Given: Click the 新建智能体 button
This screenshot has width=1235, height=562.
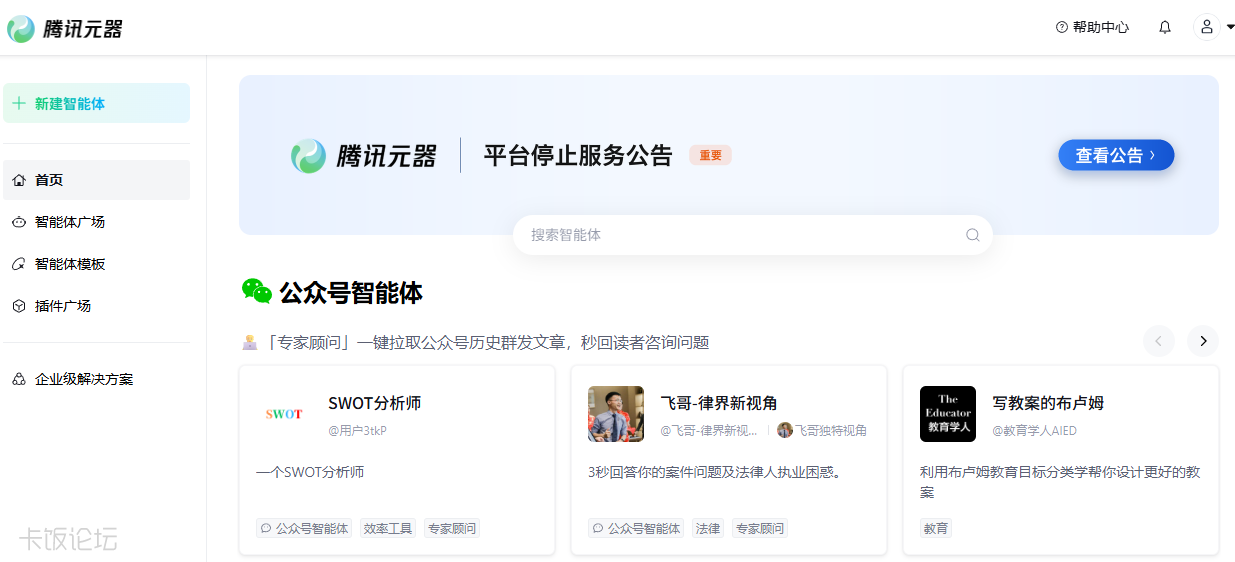Looking at the screenshot, I should [96, 103].
